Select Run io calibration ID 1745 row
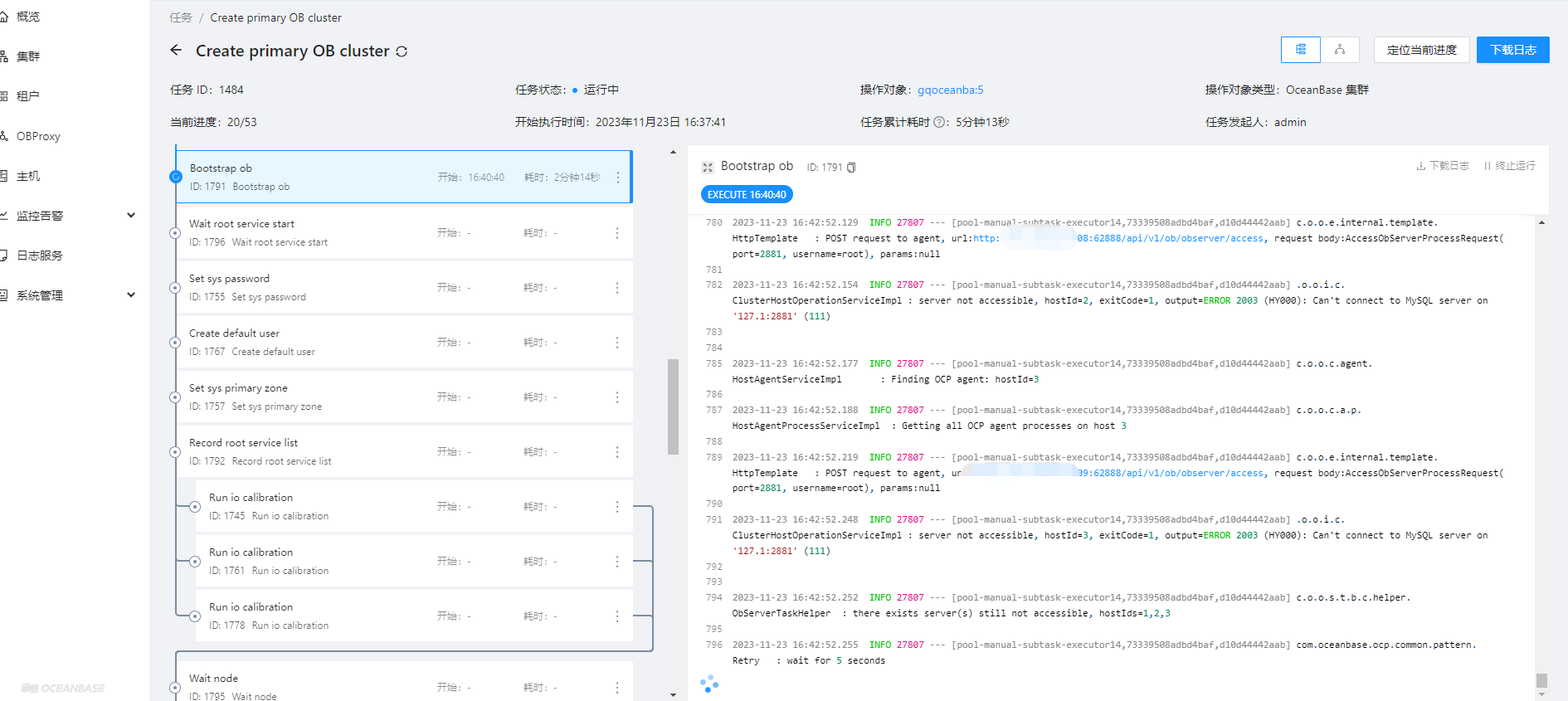Screen dimensions: 1568x701 point(414,507)
